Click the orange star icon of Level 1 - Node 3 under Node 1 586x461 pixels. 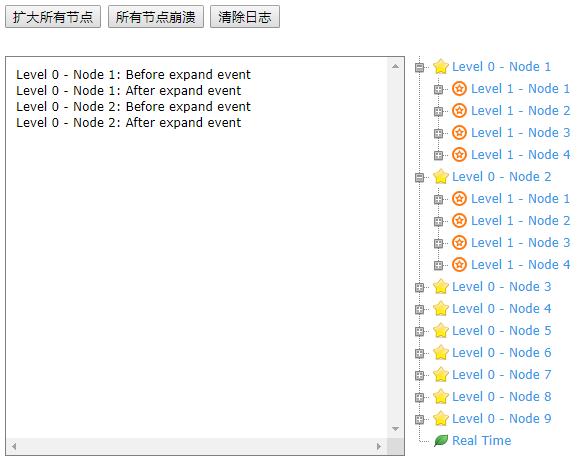click(x=459, y=133)
